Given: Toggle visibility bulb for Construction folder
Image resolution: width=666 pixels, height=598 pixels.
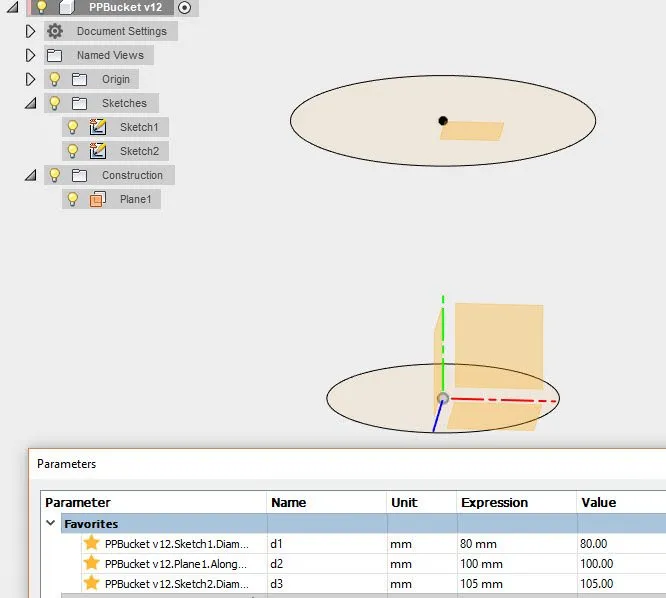Looking at the screenshot, I should tap(55, 175).
